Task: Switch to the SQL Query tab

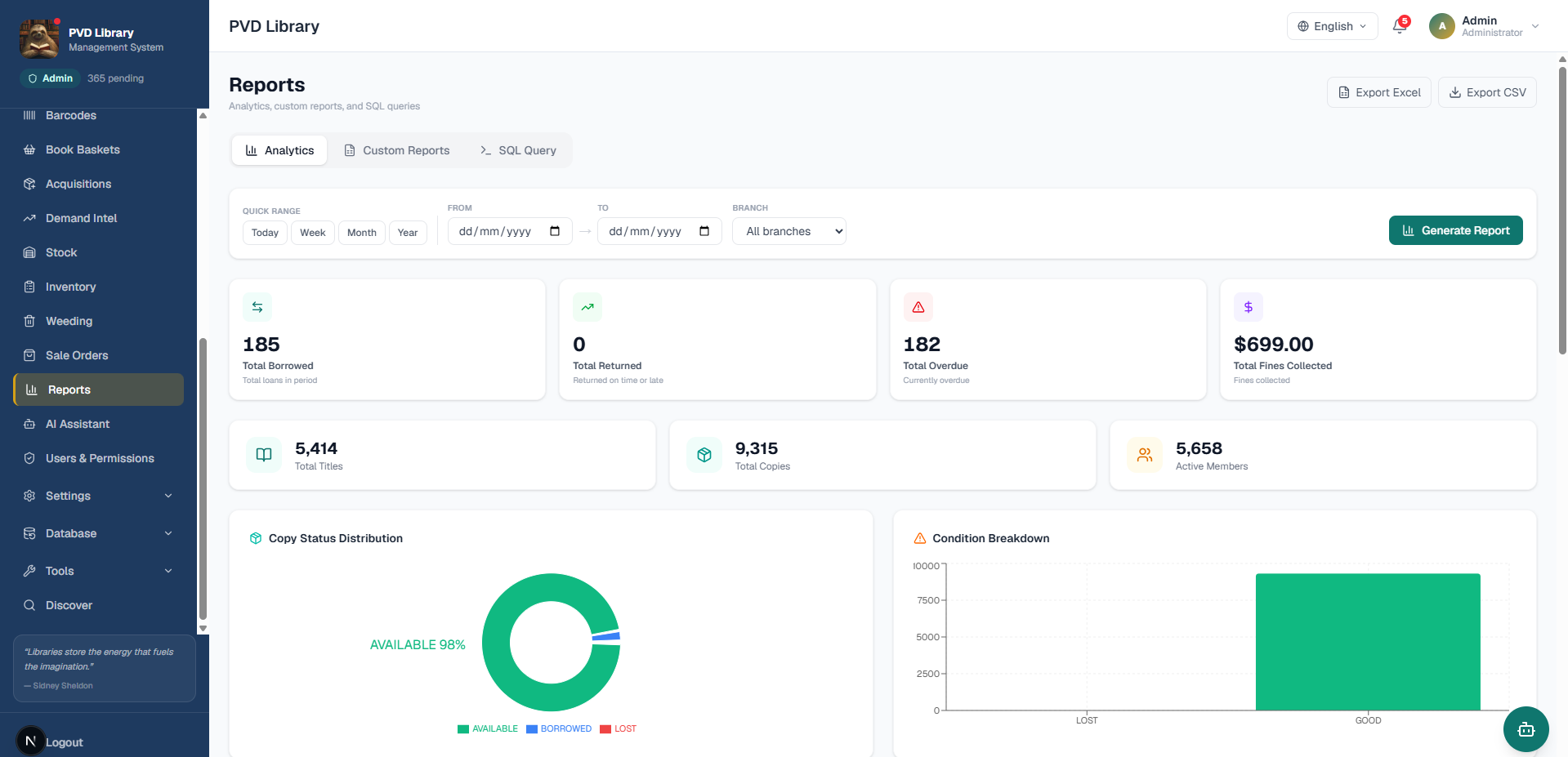Action: (518, 150)
